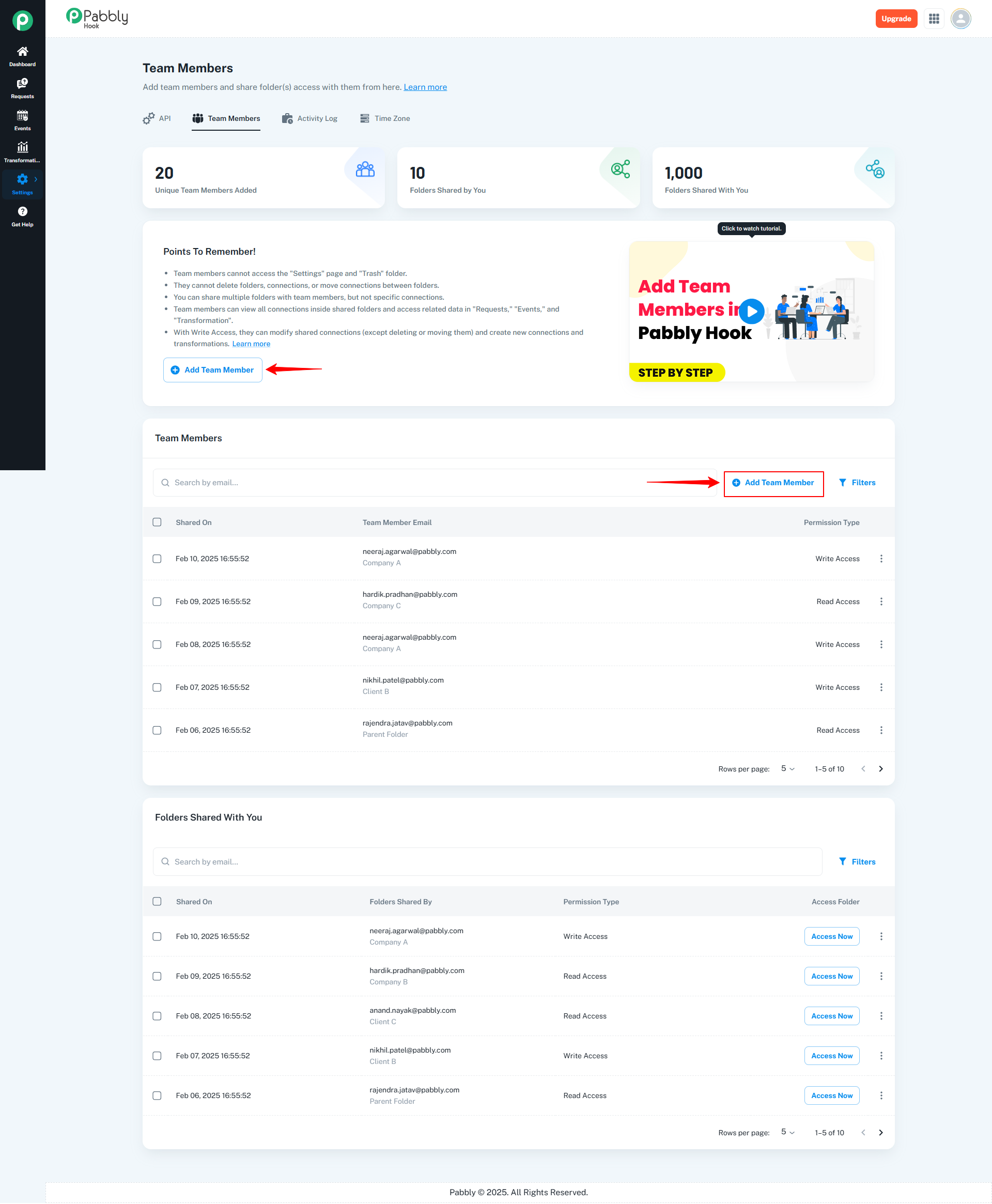Open more options for Company B shared folder
The image size is (992, 1204).
881,976
